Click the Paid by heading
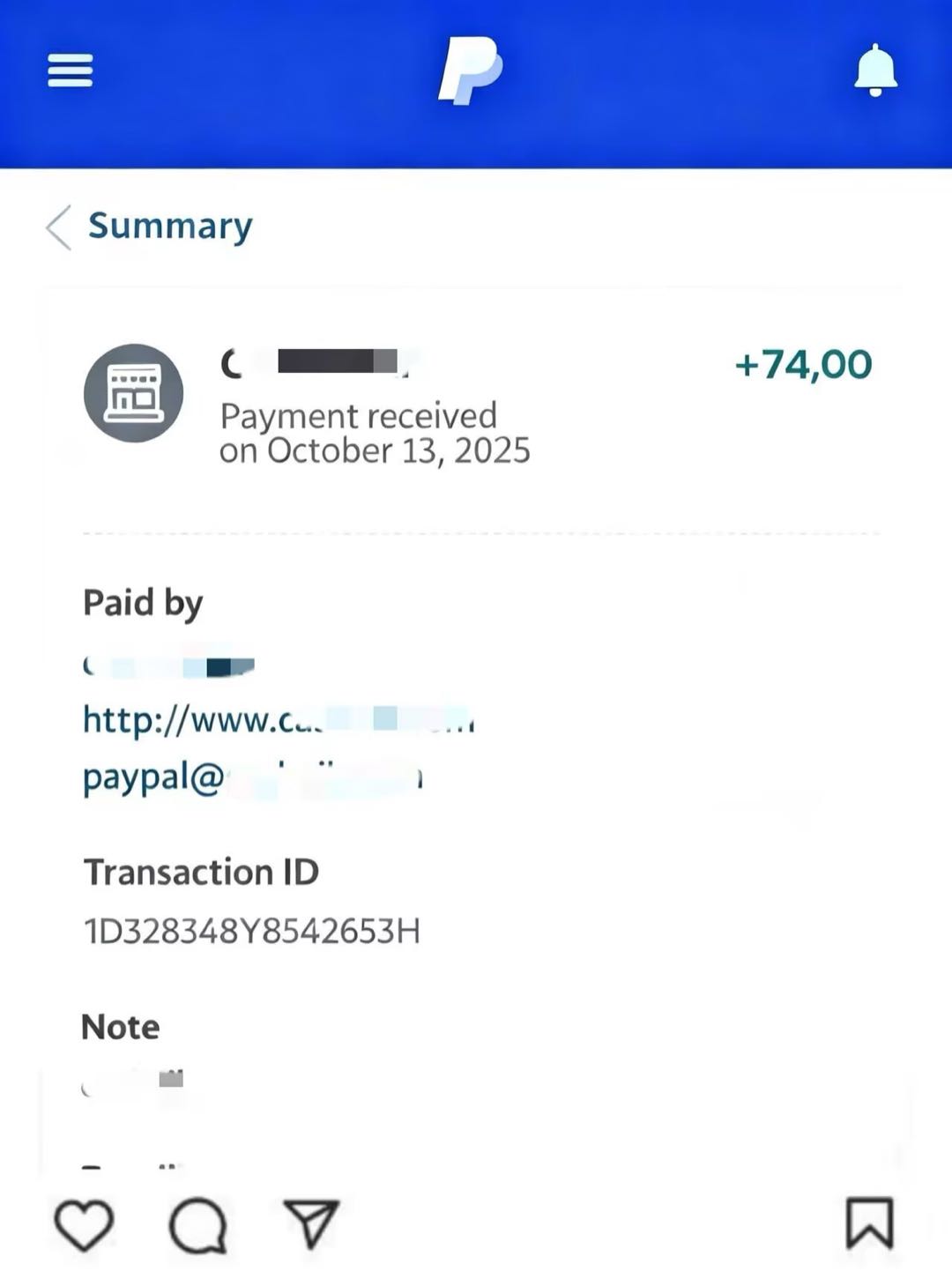This screenshot has height=1271, width=952. tap(143, 603)
